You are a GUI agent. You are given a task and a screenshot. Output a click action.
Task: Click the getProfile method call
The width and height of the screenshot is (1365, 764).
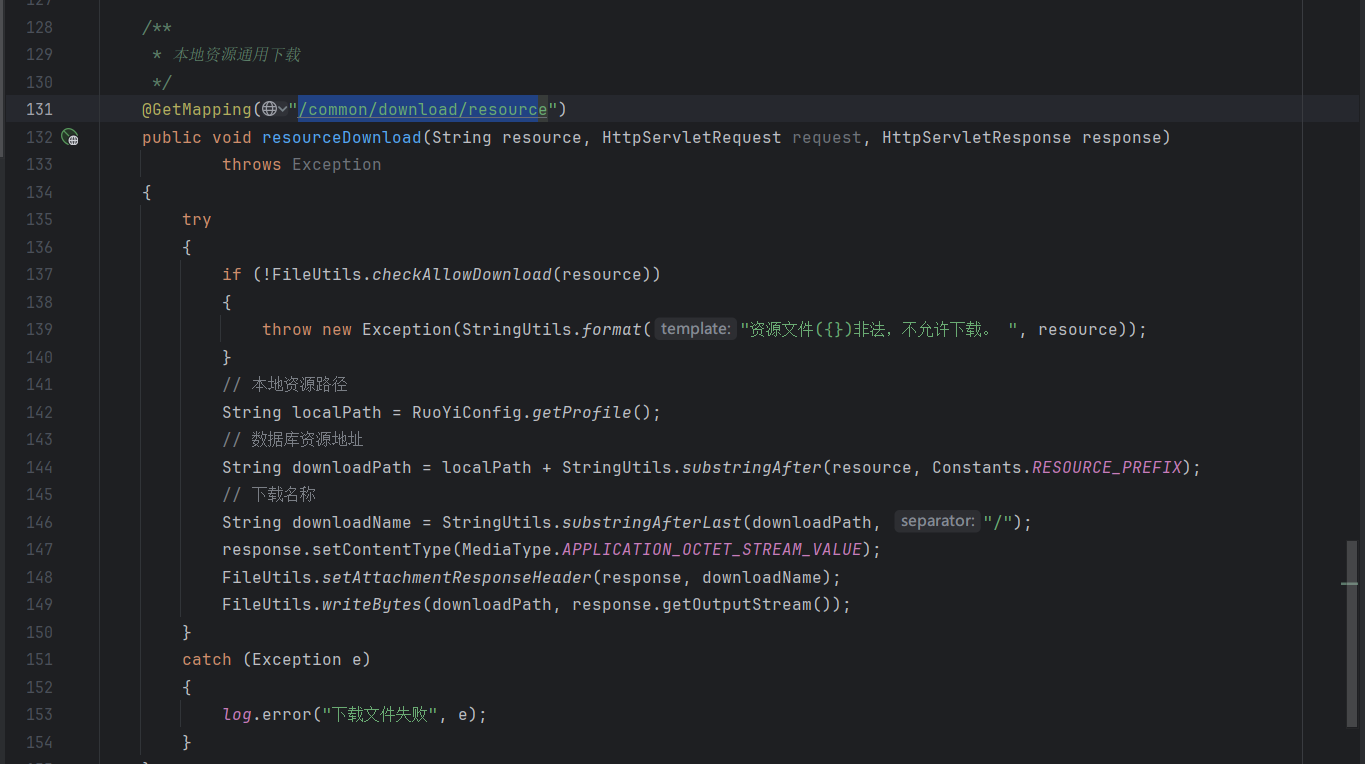point(582,412)
